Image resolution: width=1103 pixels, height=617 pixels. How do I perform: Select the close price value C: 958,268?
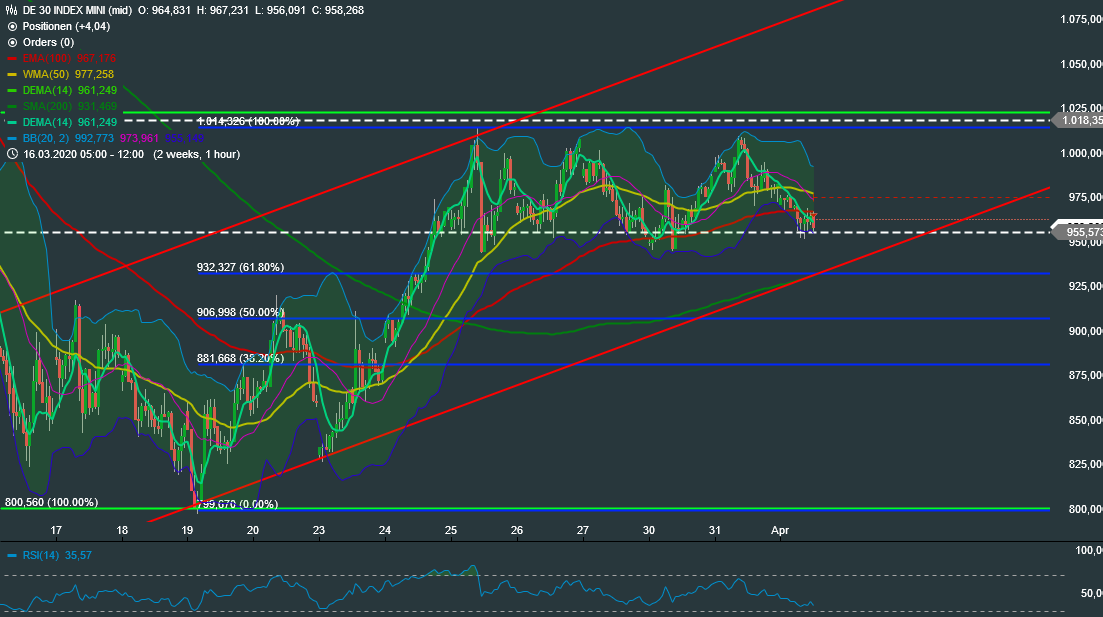pos(338,11)
